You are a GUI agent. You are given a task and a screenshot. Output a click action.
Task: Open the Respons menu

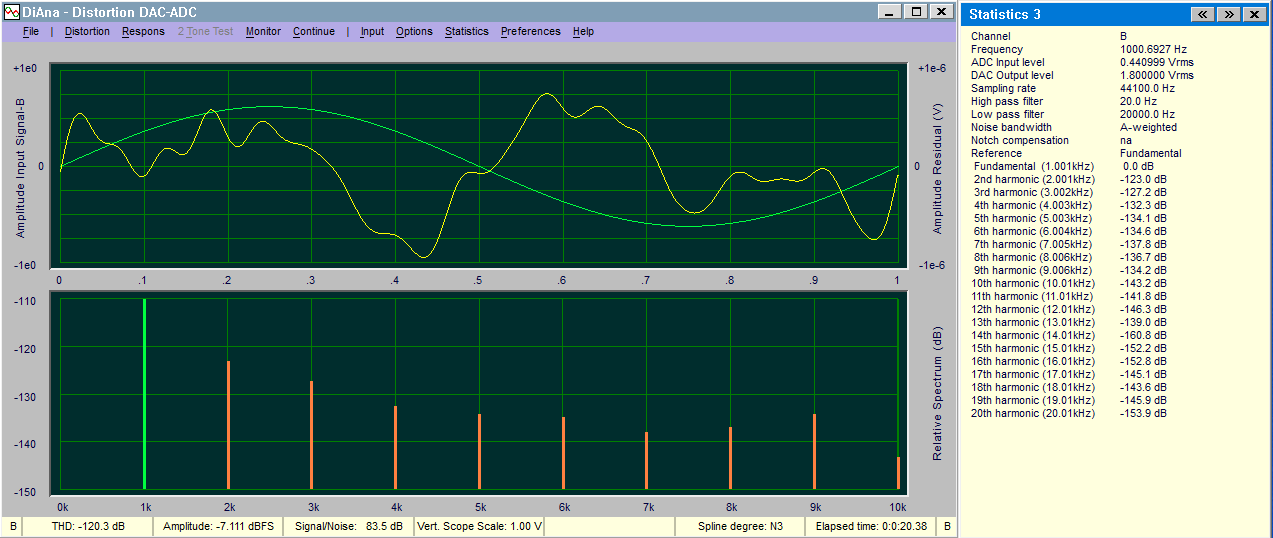tap(143, 31)
